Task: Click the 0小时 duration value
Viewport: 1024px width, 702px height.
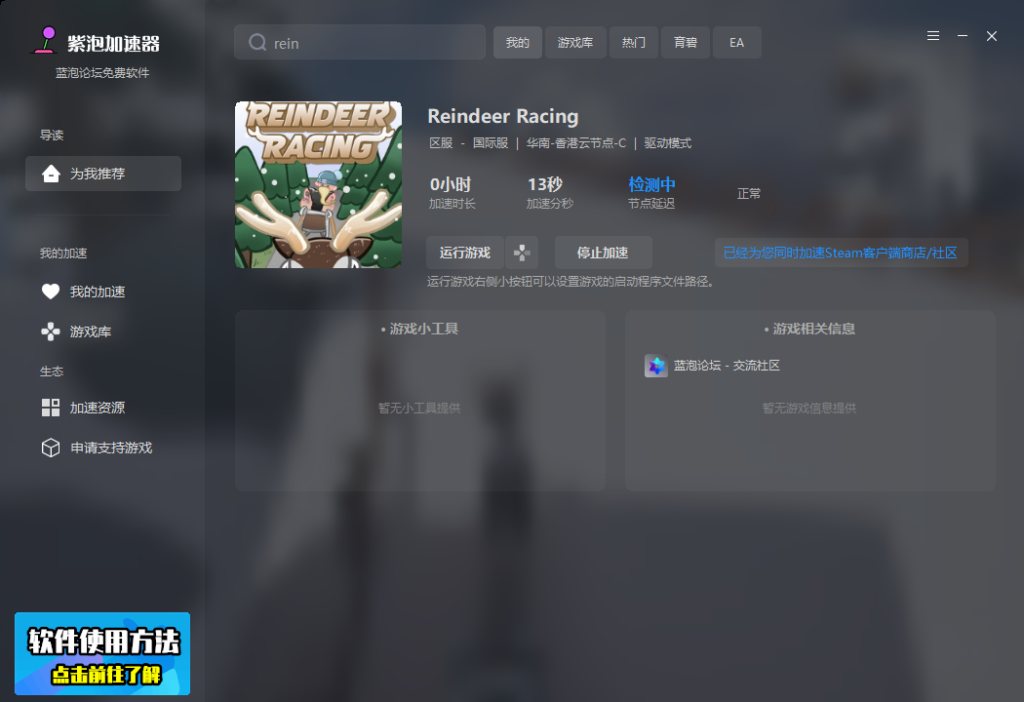Action: tap(450, 184)
